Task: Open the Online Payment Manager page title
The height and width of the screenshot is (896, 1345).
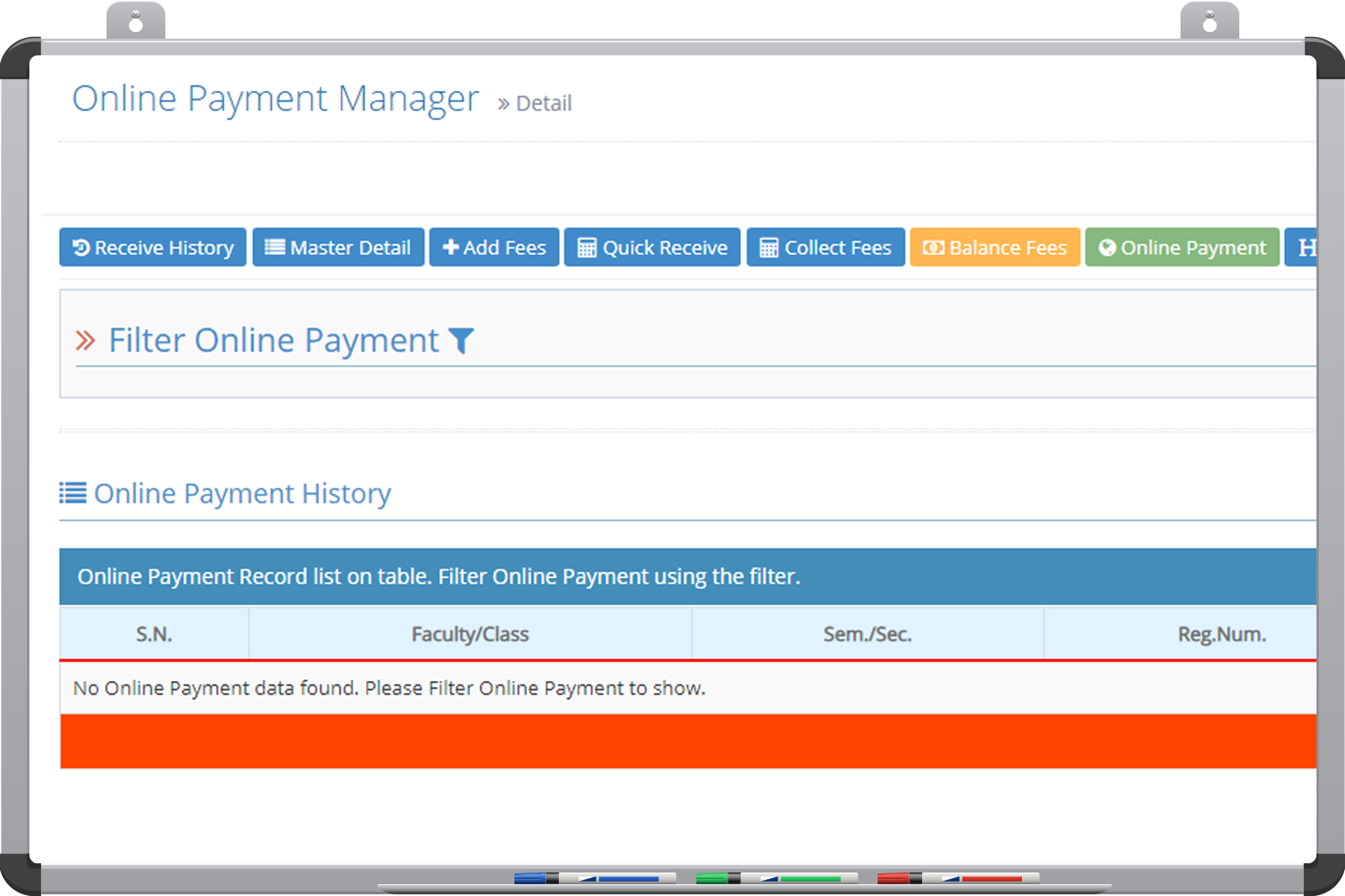Action: (275, 99)
